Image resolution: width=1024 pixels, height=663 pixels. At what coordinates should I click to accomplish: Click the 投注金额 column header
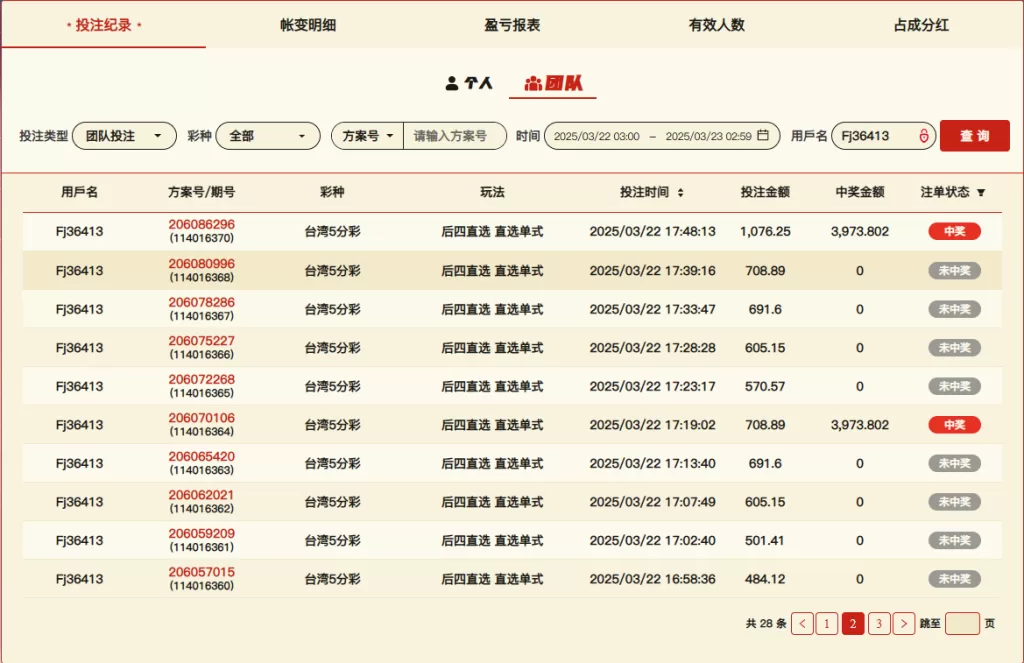click(765, 192)
